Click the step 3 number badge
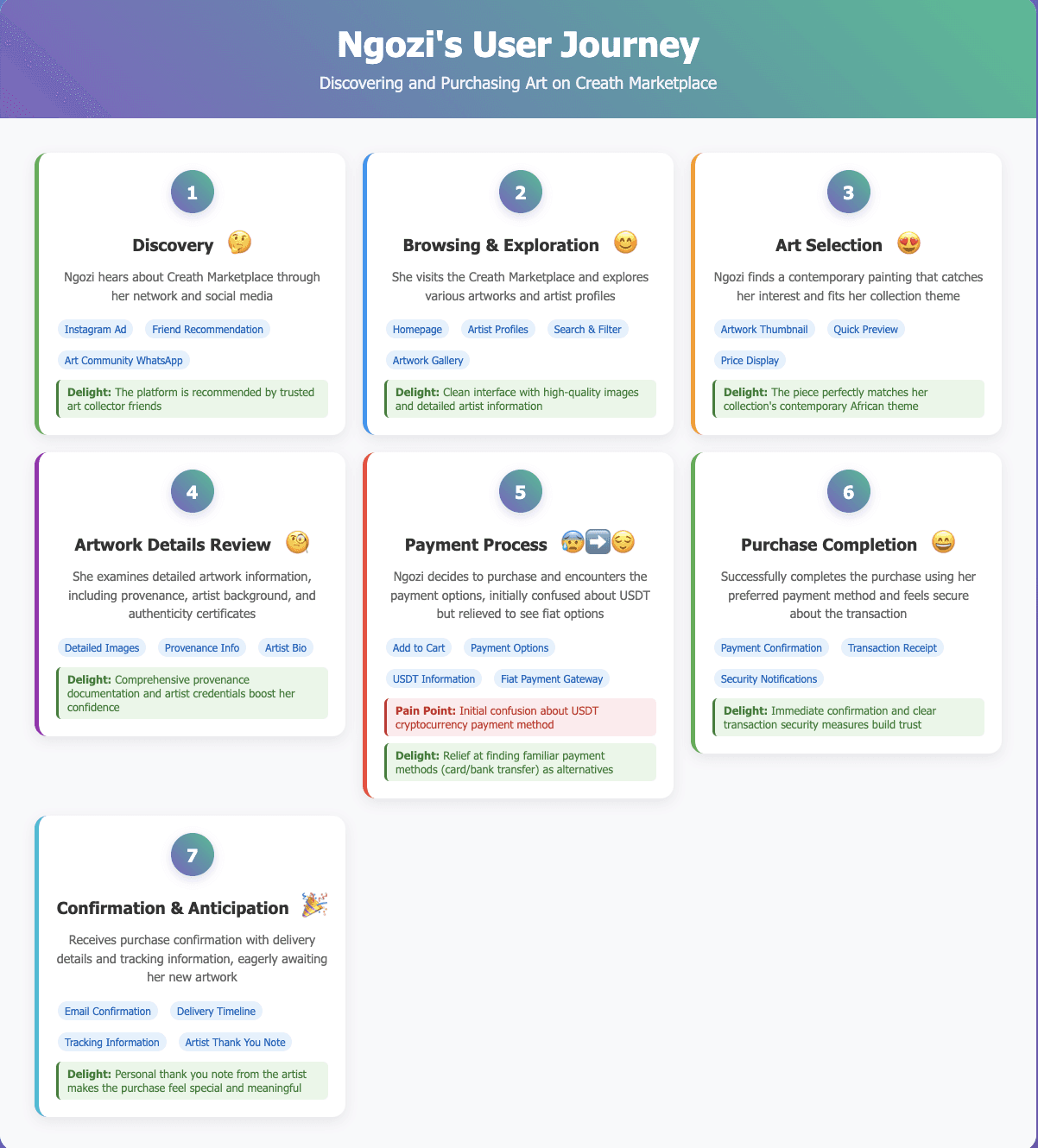Viewport: 1038px width, 1148px height. (848, 192)
